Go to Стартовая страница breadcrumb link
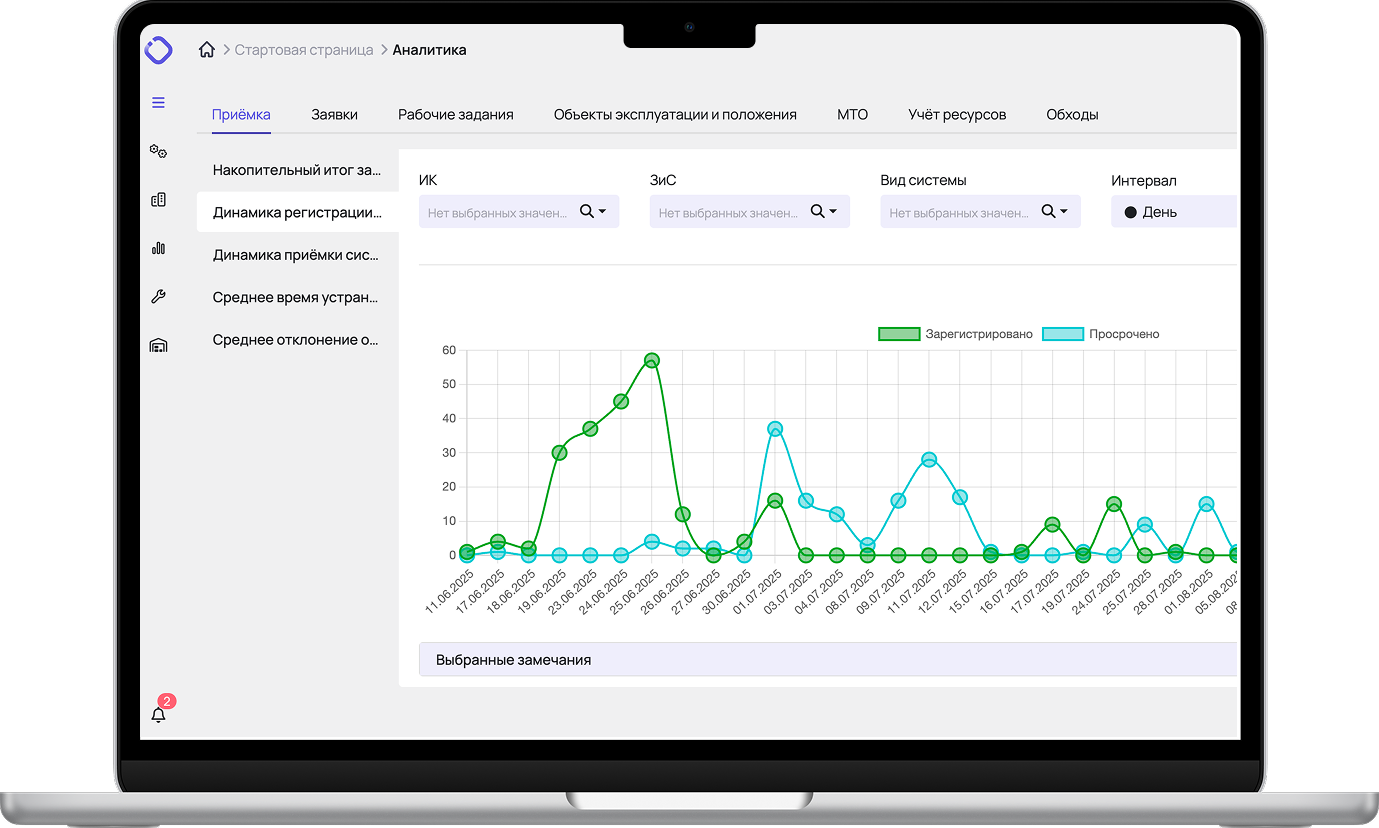The width and height of the screenshot is (1379, 828). [x=303, y=50]
